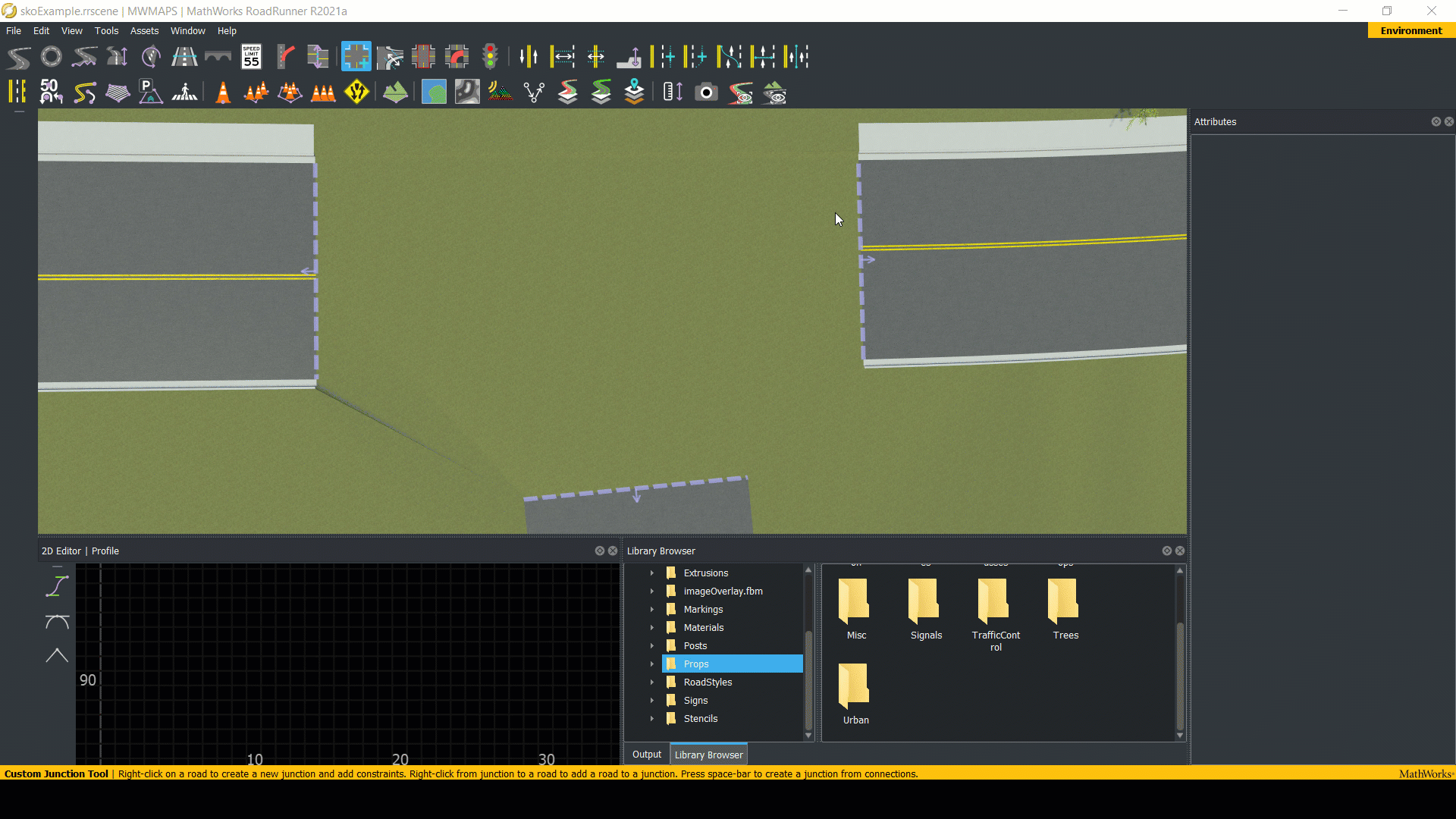Screen dimensions: 1456x819
Task: Select the RoadStyles tree item
Action: (708, 682)
